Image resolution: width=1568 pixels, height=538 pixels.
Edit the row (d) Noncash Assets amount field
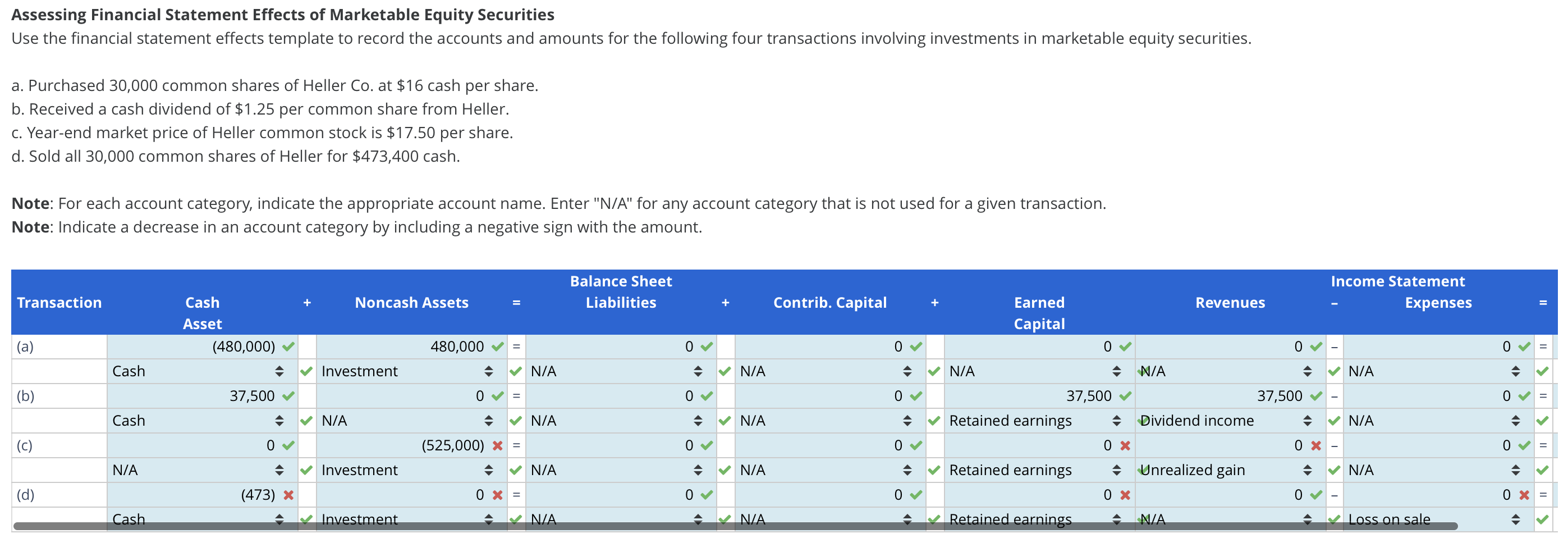411,495
